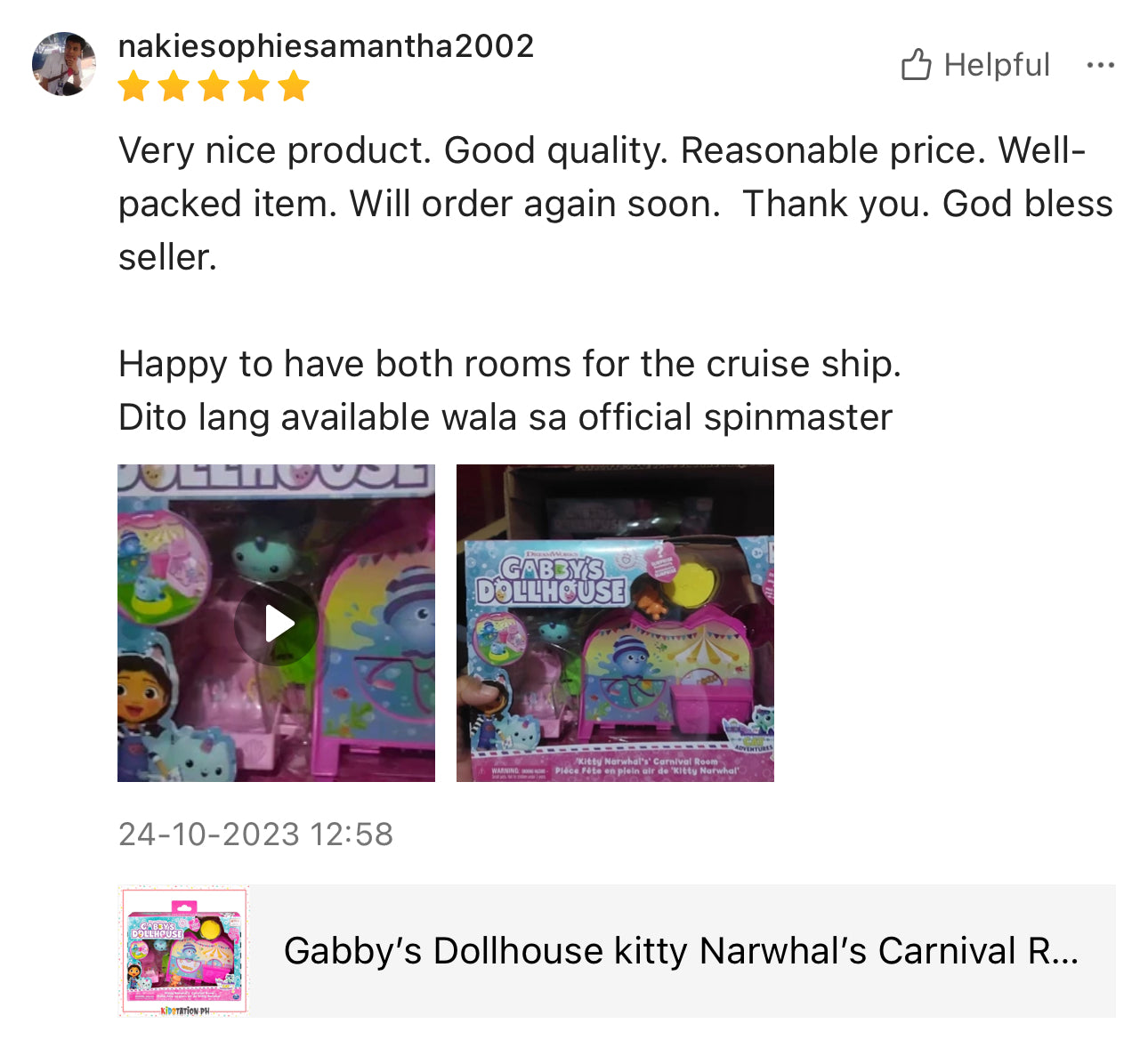The image size is (1148, 1048).
Task: Click the fourth rating star
Action: point(254,87)
